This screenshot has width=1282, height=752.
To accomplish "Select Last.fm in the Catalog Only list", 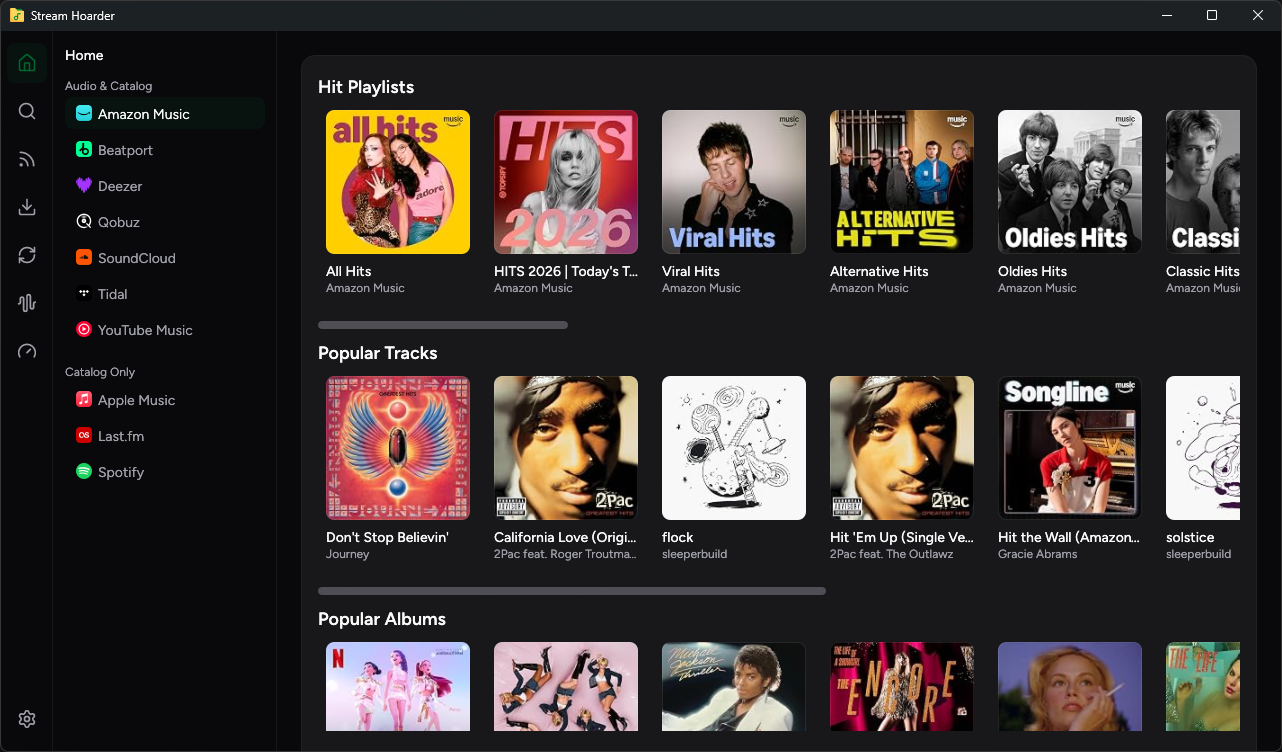I will pos(165,436).
